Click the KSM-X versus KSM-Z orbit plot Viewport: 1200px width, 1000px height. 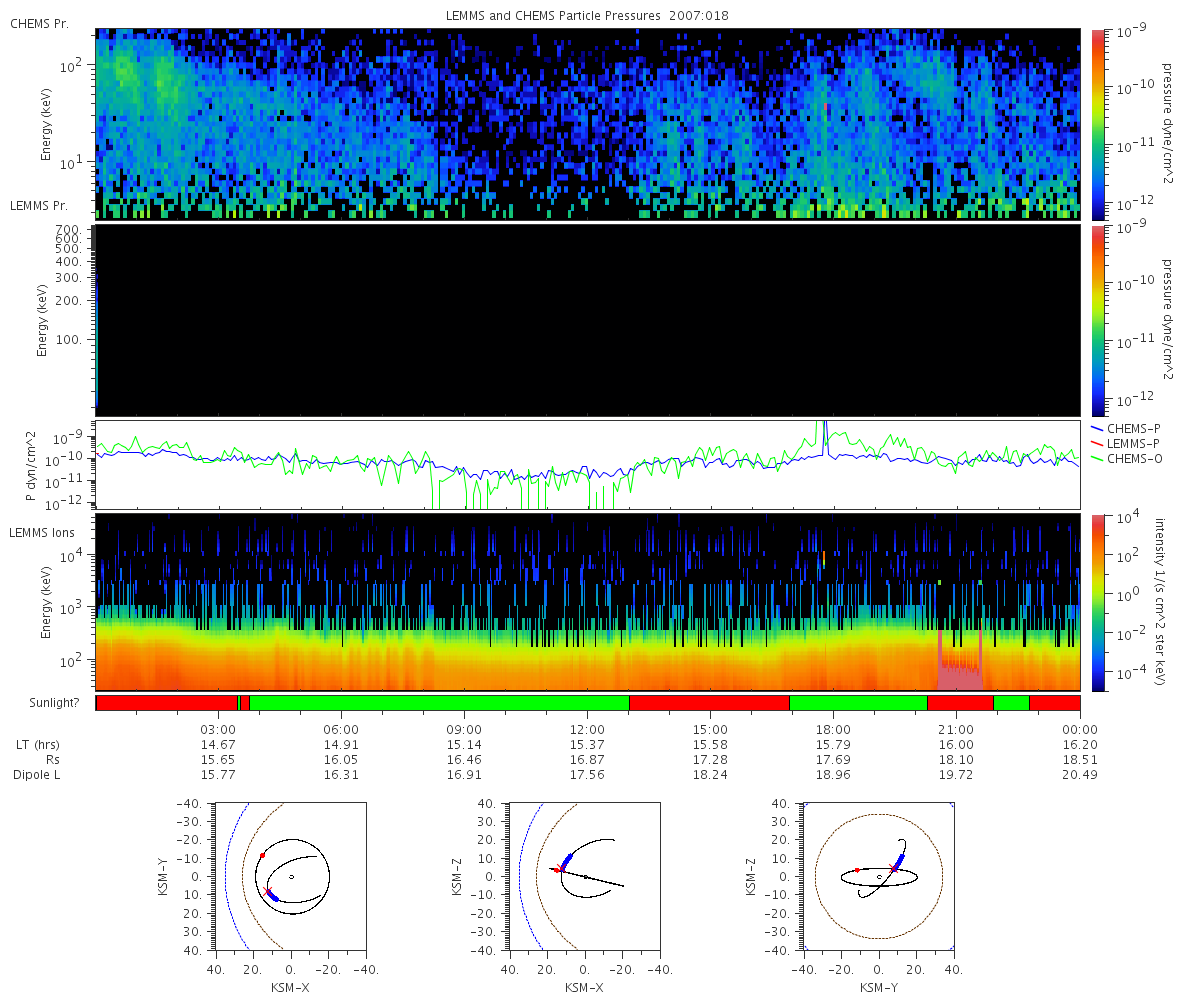pos(585,877)
